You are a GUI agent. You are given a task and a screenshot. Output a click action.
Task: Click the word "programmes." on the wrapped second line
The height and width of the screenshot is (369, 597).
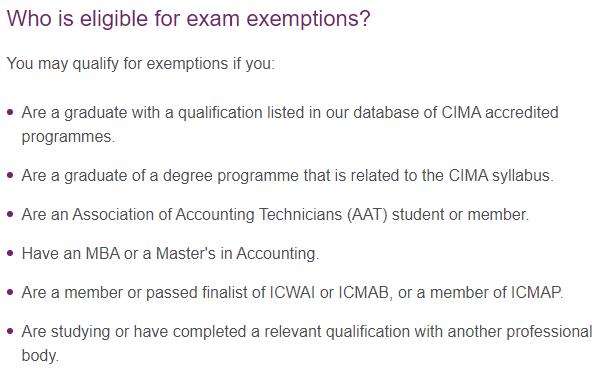point(68,137)
